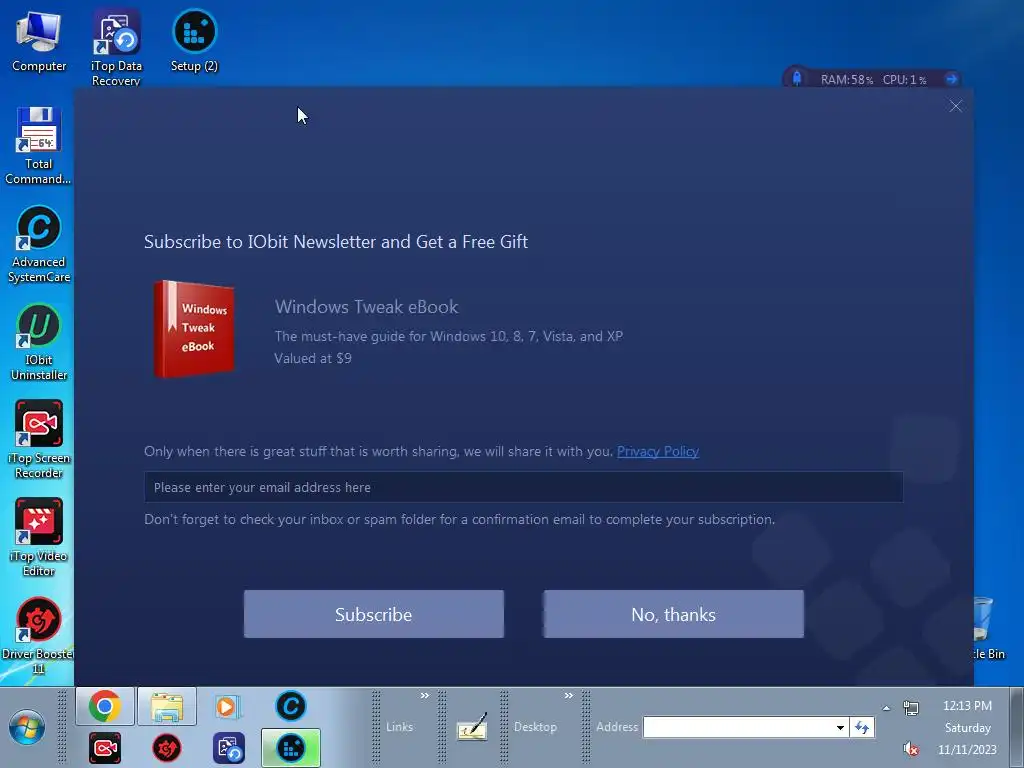This screenshot has width=1024, height=768.
Task: Click the taskbar Address text box
Action: tap(739, 727)
